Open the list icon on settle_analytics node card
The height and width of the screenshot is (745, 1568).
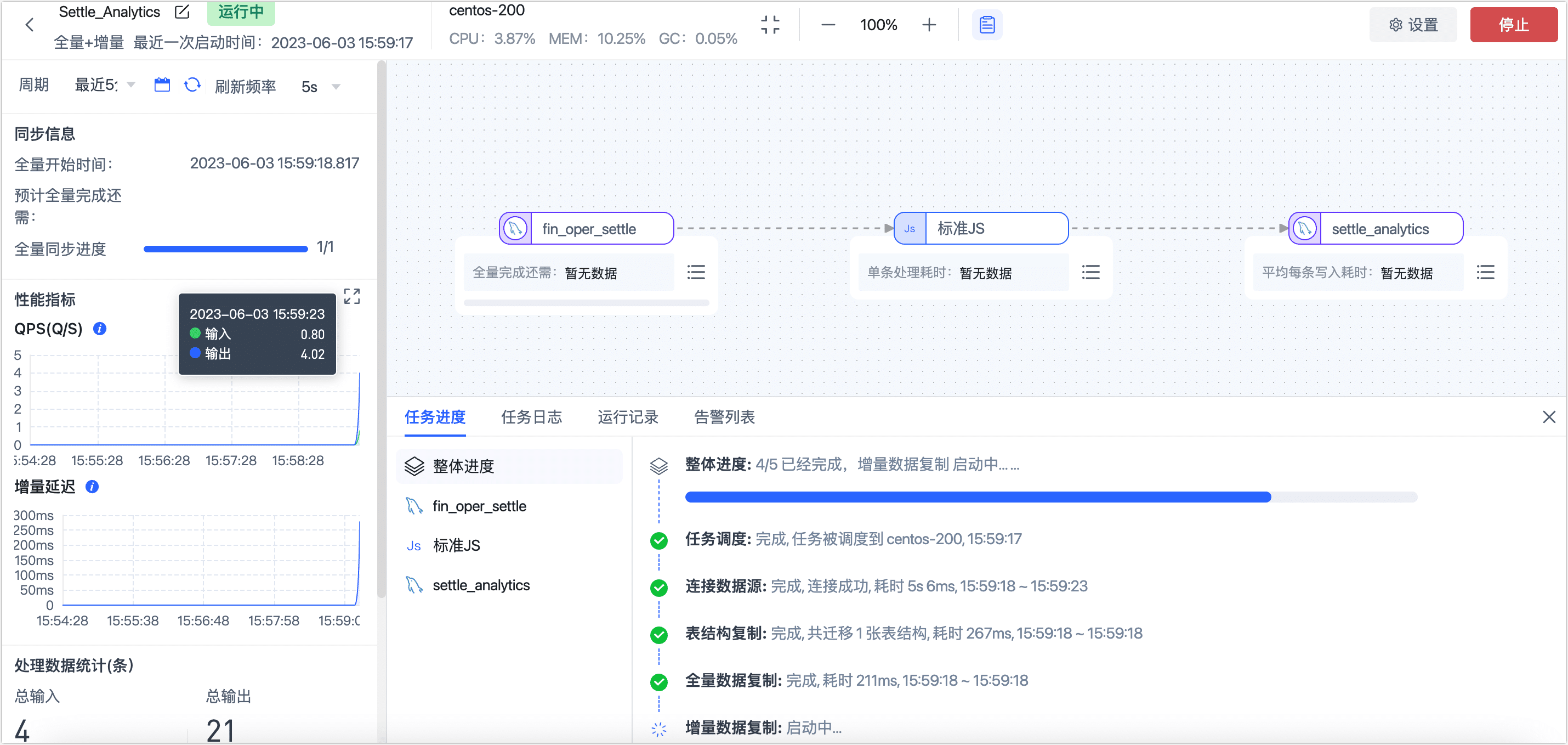coord(1485,272)
